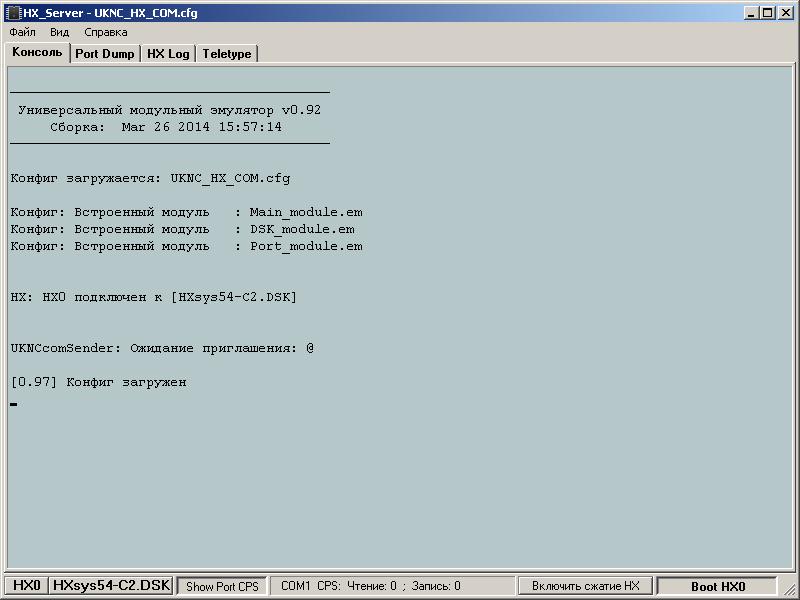The image size is (800, 600).
Task: Click the blinking cursor in the console output
Action: pyautogui.click(x=14, y=404)
